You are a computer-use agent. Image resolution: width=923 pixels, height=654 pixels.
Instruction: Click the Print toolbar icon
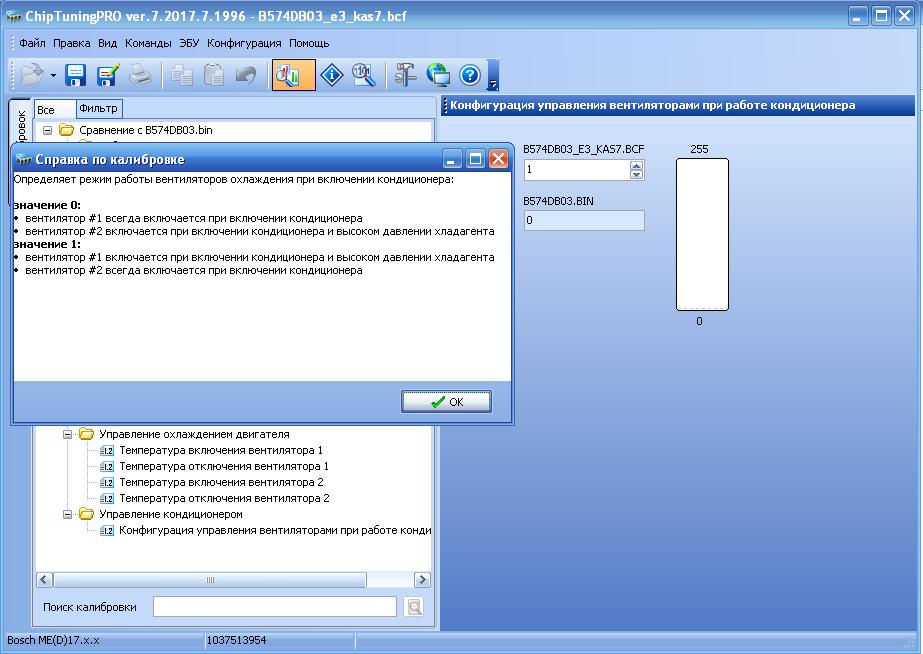(x=140, y=75)
